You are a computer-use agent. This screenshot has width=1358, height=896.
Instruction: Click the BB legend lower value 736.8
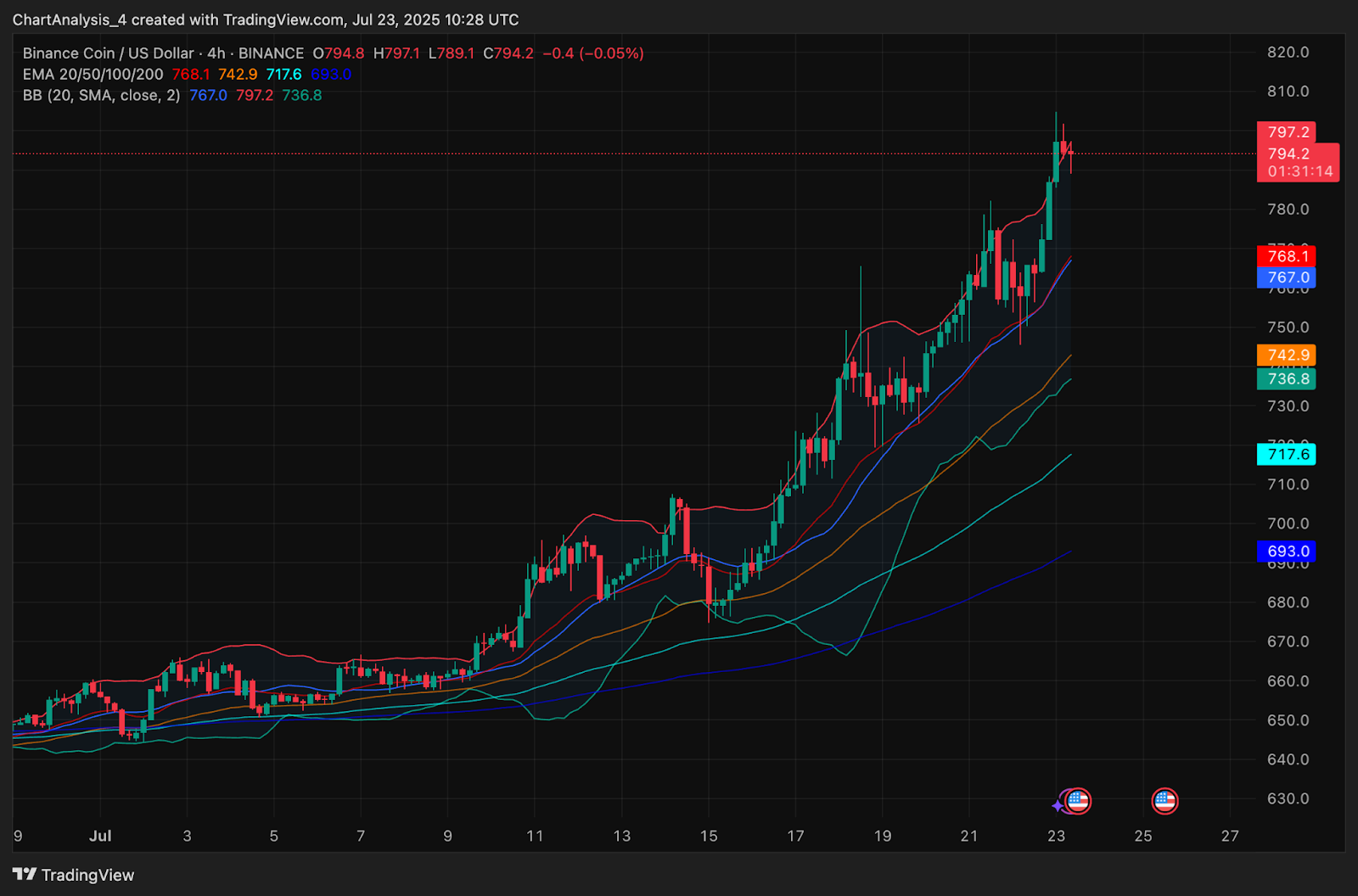(302, 96)
